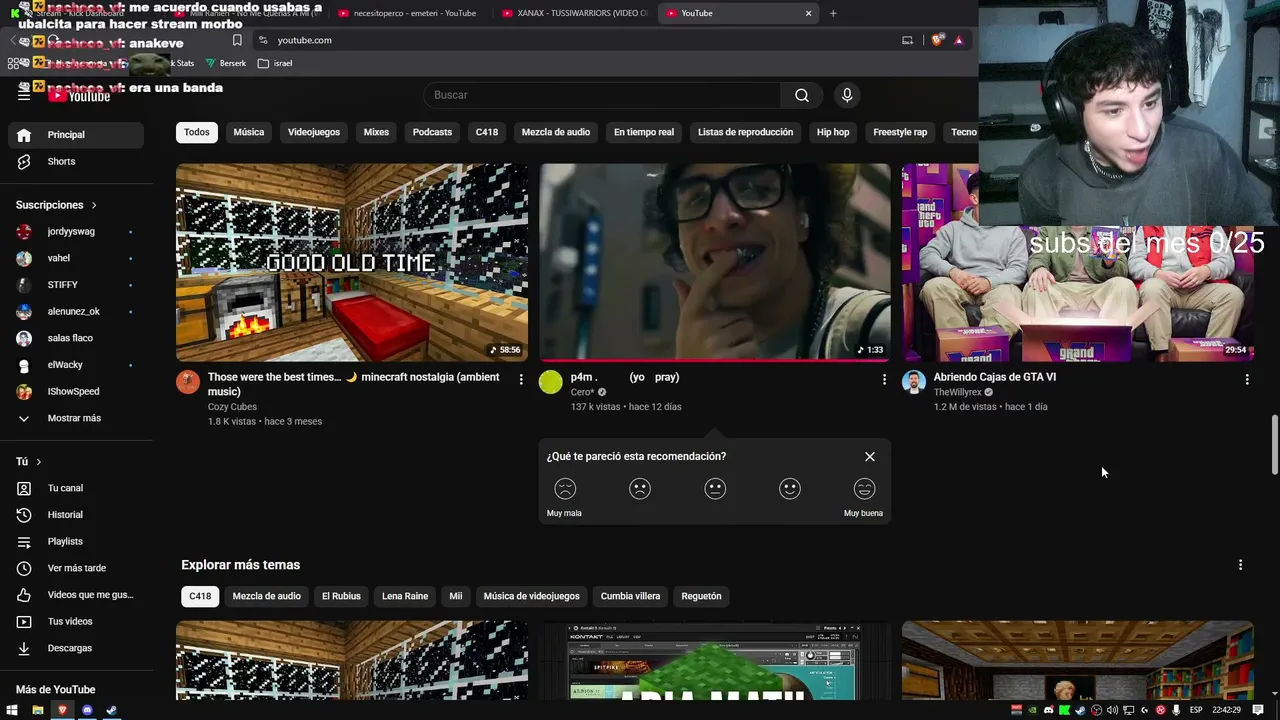Open the IShowSpeed subscription channel
This screenshot has width=1280, height=720.
click(76, 391)
